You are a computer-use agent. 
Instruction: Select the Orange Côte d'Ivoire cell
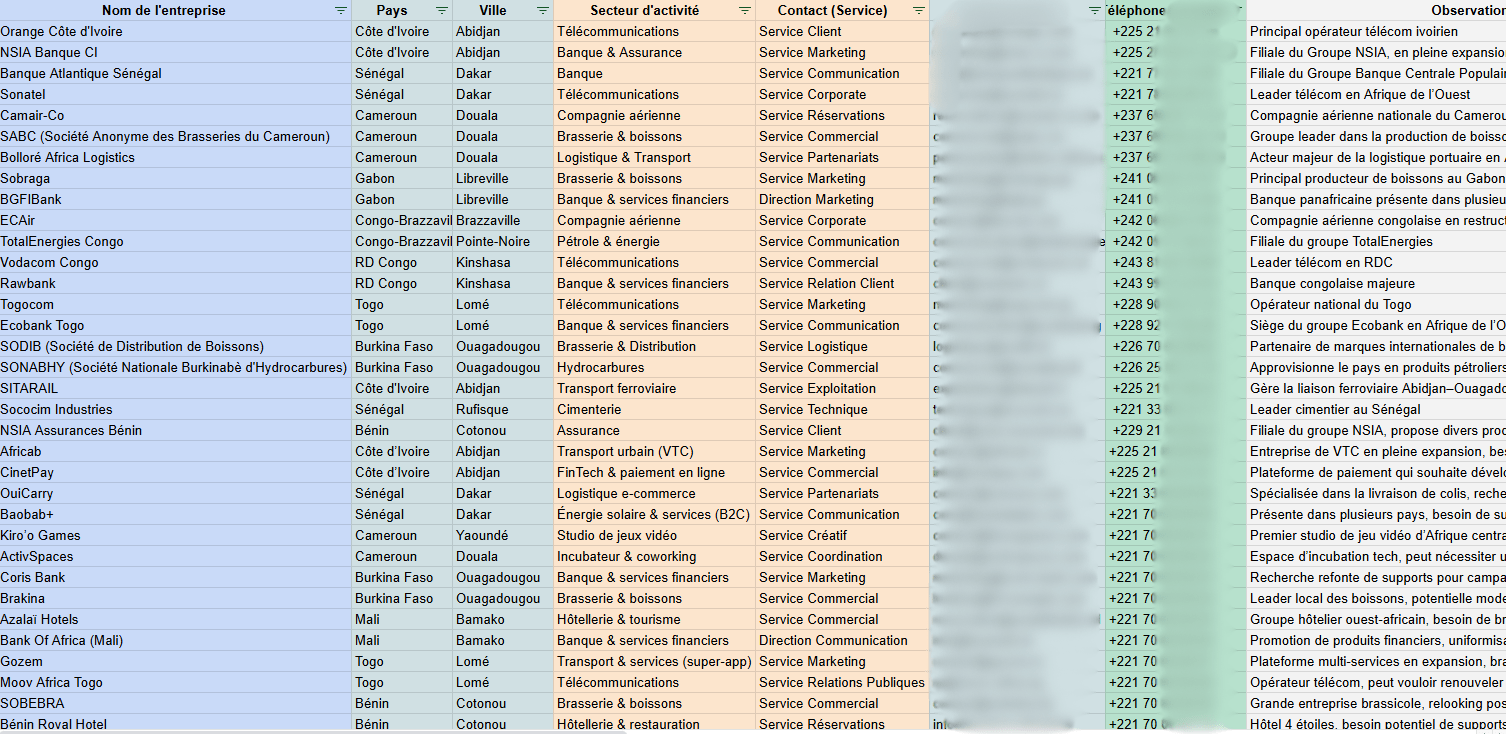61,31
